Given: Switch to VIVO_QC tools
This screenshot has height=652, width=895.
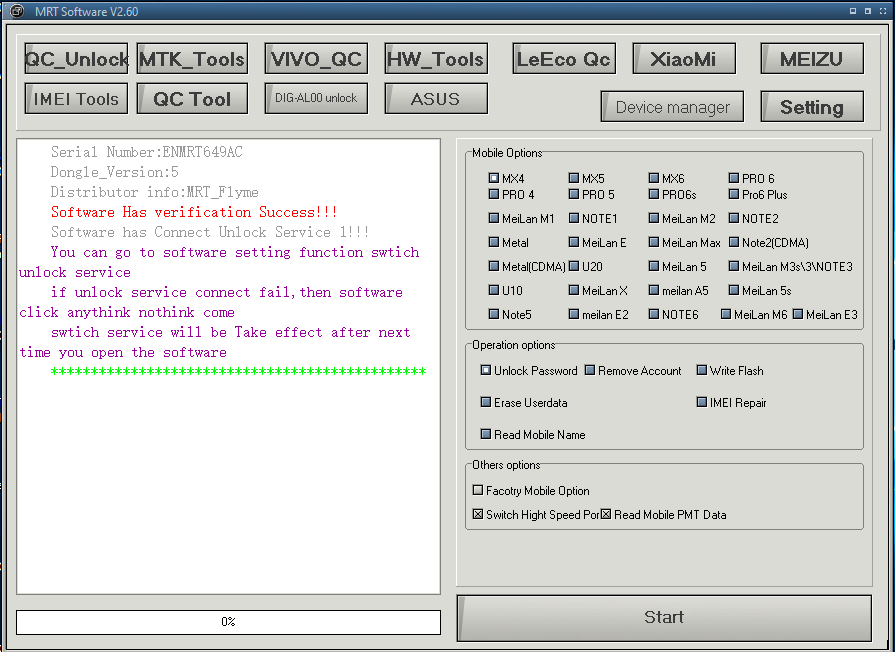Looking at the screenshot, I should pyautogui.click(x=316, y=59).
